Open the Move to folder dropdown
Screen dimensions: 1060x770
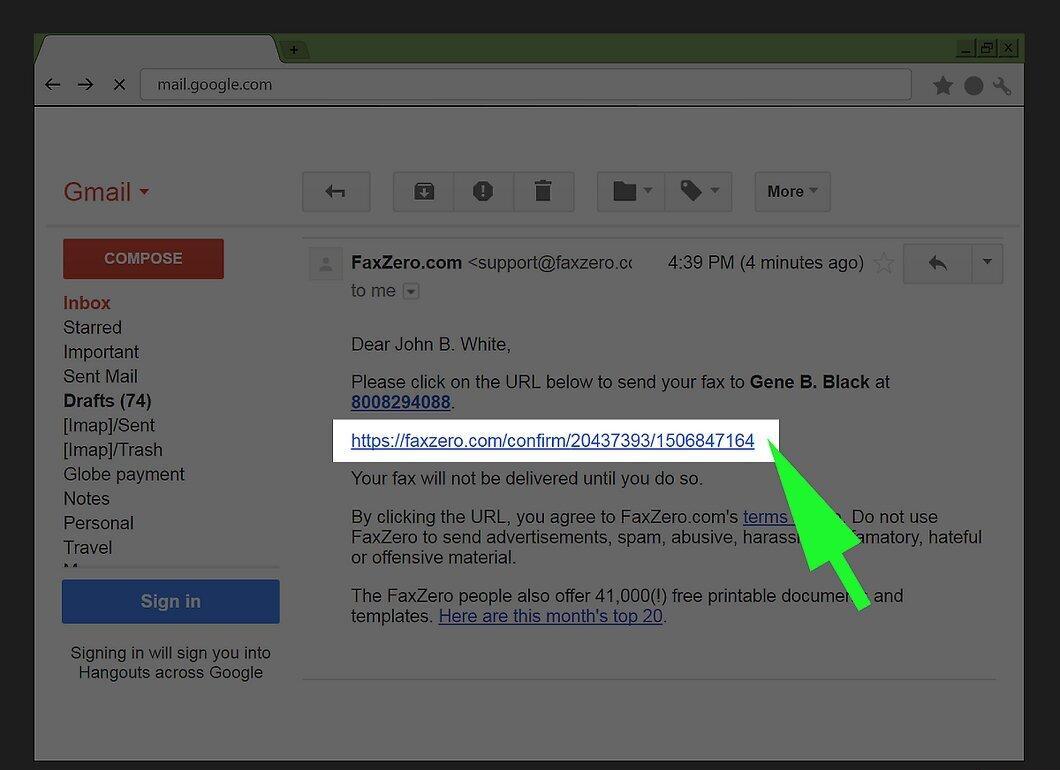(x=631, y=192)
